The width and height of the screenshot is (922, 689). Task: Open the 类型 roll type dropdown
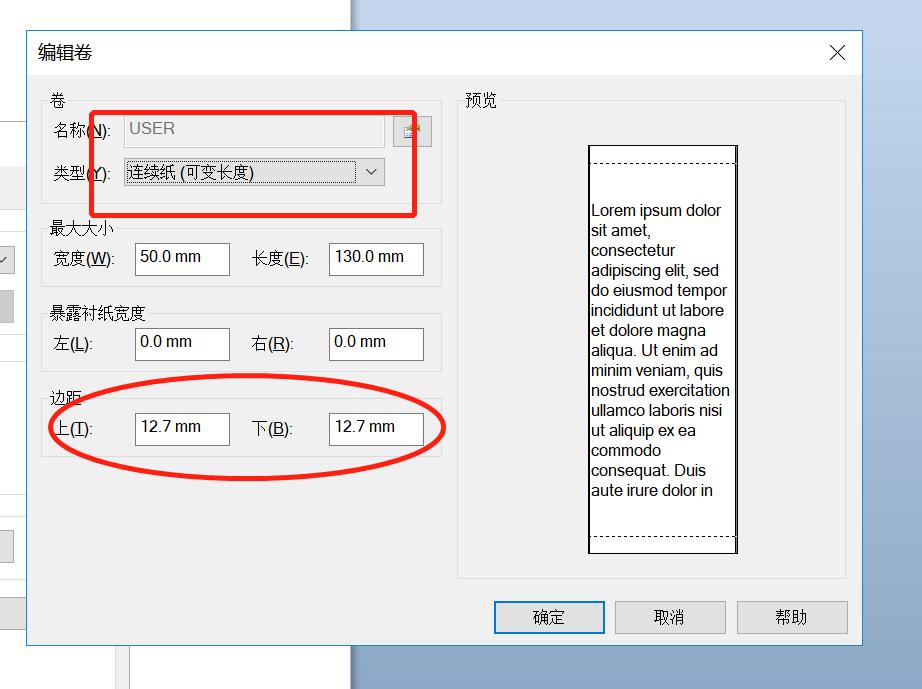click(254, 172)
